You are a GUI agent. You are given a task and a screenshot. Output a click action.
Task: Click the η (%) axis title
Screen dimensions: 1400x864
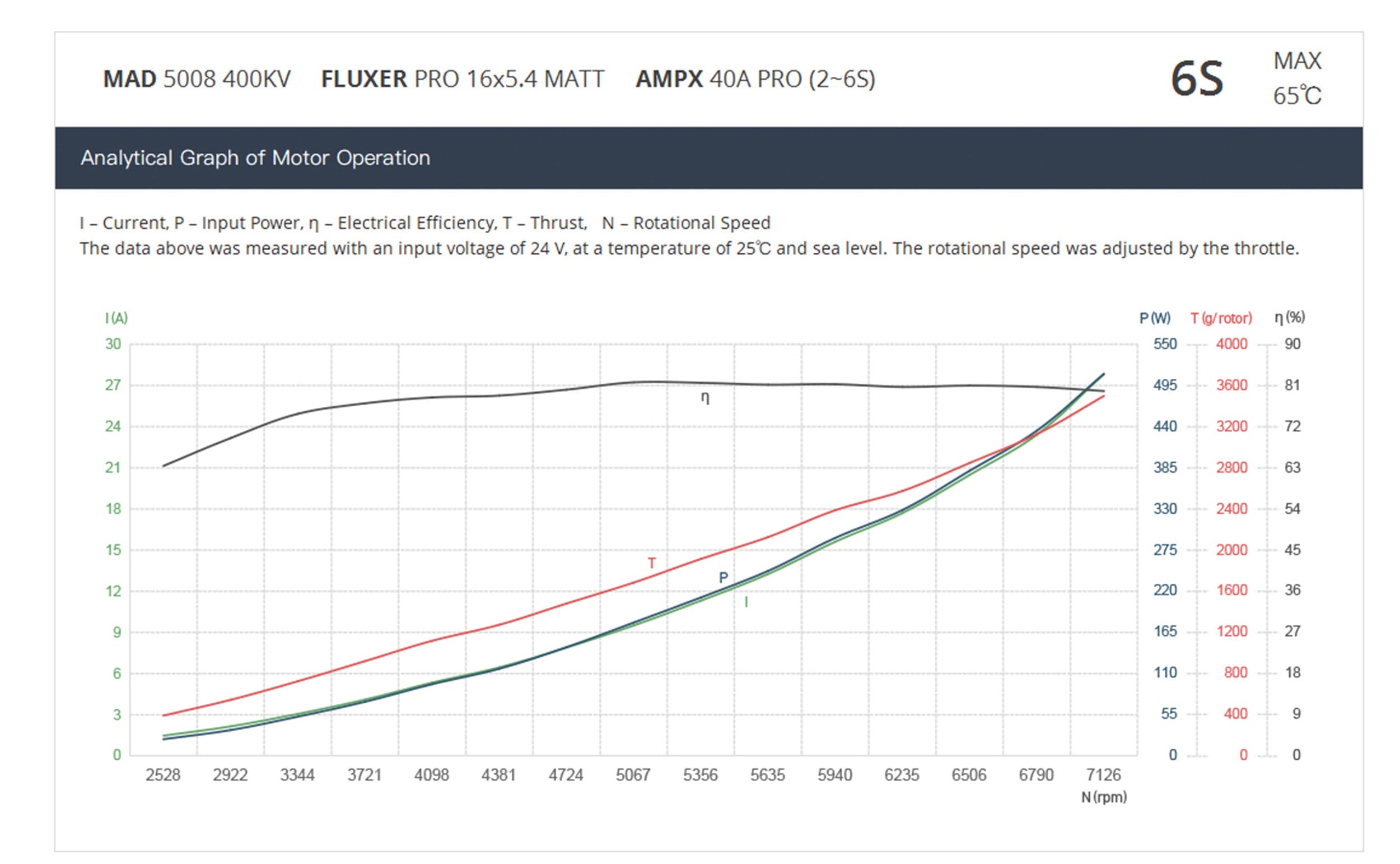pos(1289,317)
